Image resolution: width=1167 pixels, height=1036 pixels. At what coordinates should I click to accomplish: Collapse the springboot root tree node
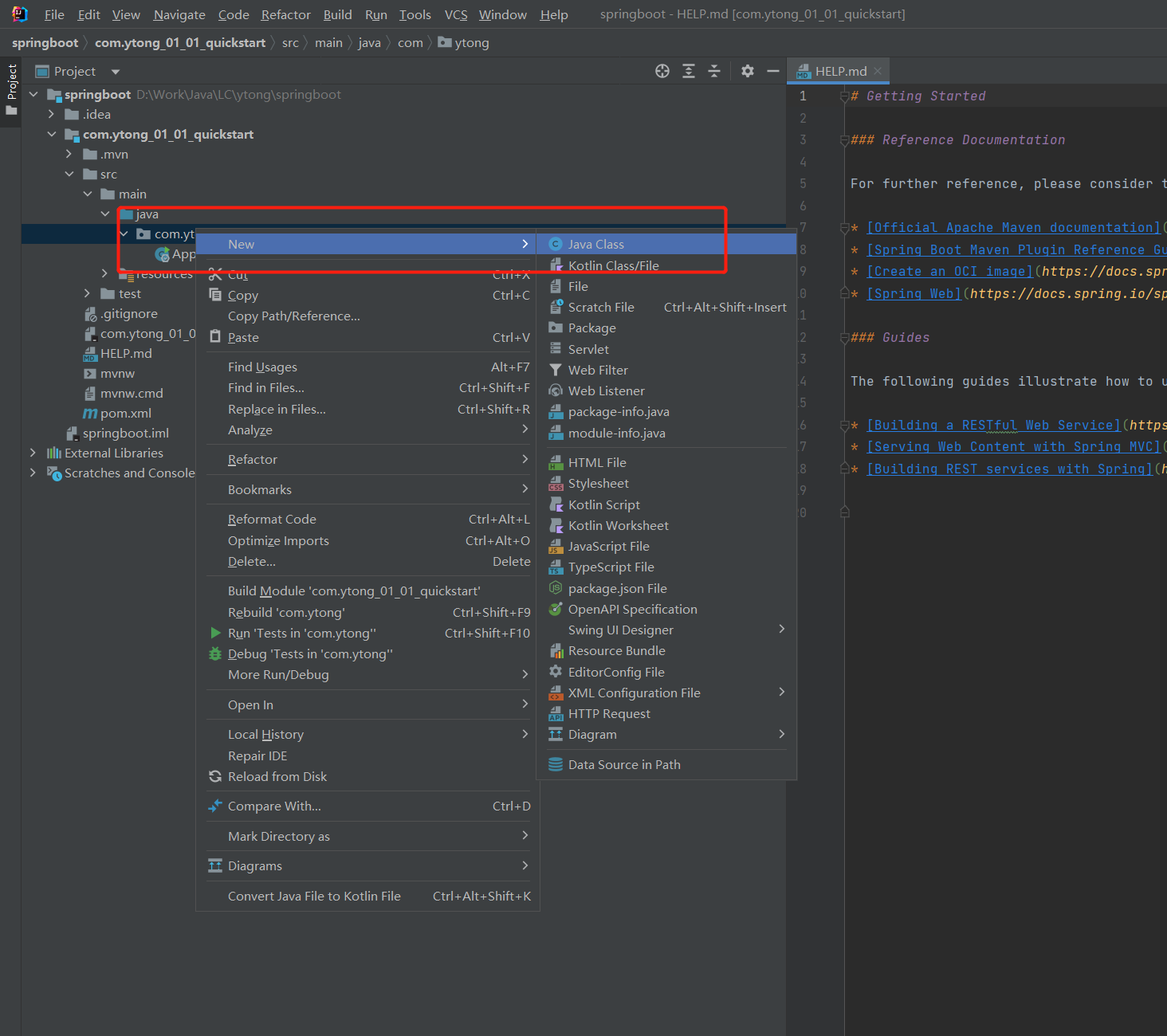(33, 94)
